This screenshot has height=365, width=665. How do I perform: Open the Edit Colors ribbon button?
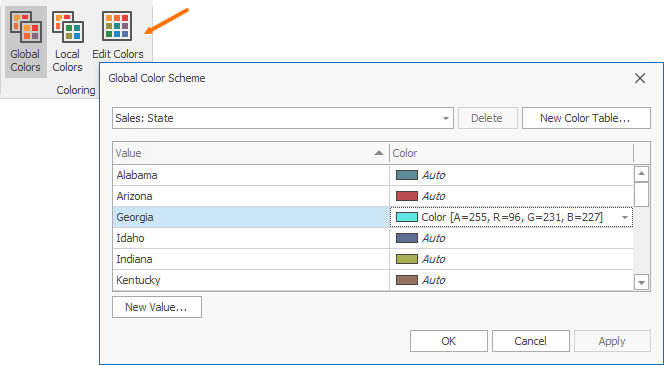point(117,36)
